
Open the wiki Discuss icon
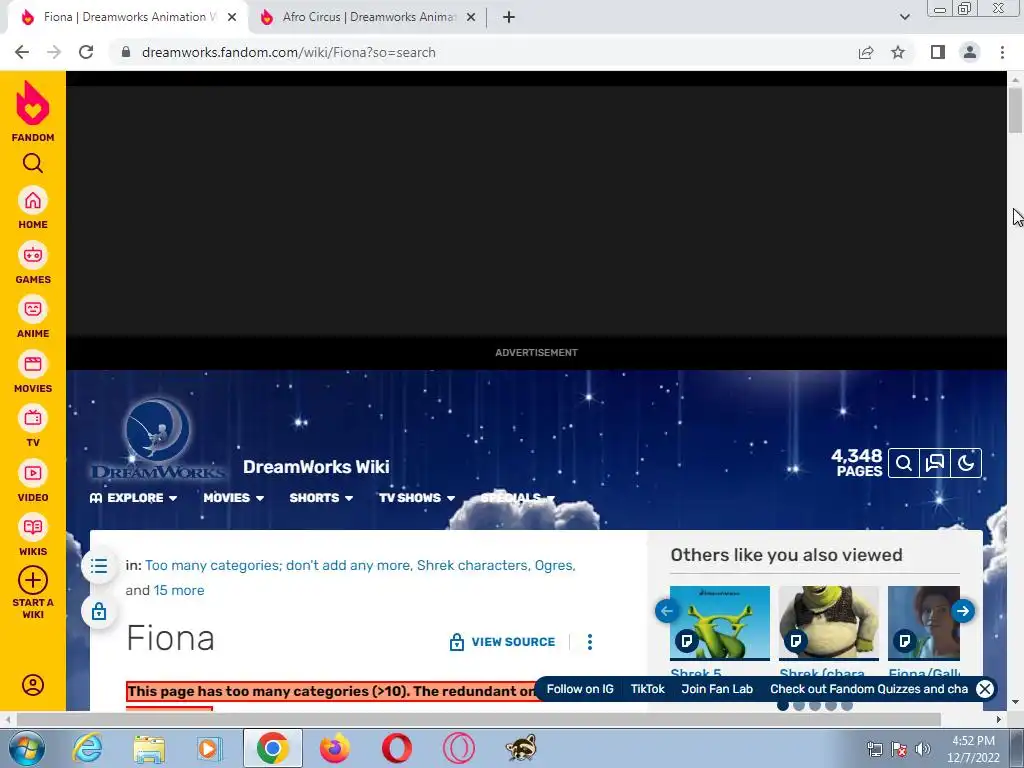tap(935, 463)
